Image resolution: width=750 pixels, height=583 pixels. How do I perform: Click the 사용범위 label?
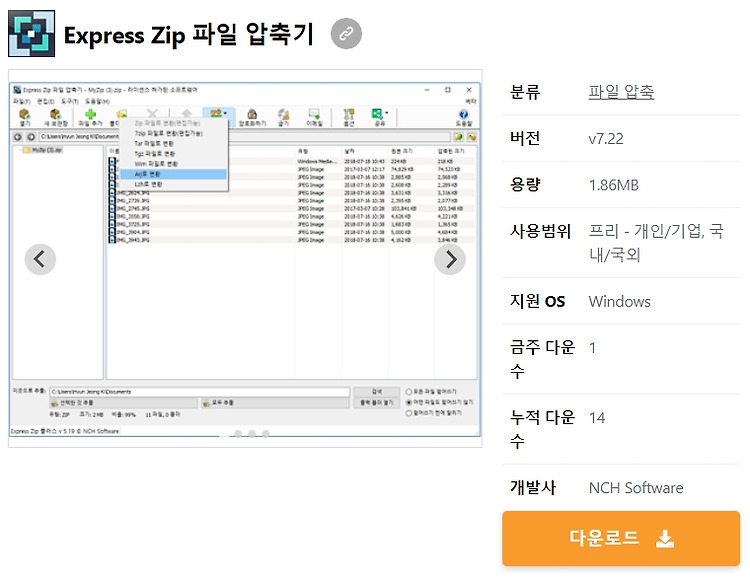(x=540, y=231)
